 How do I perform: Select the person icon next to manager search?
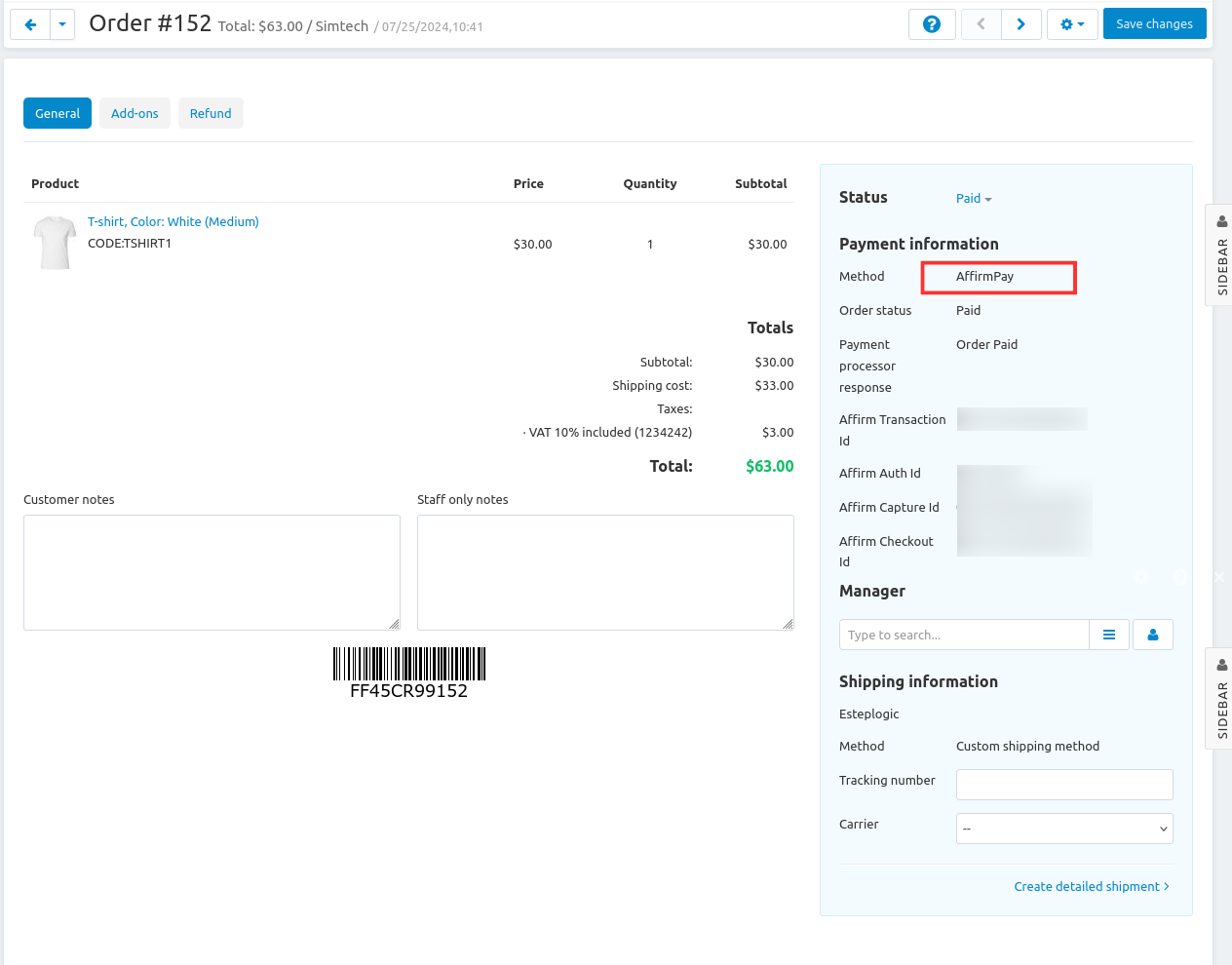pos(1153,635)
